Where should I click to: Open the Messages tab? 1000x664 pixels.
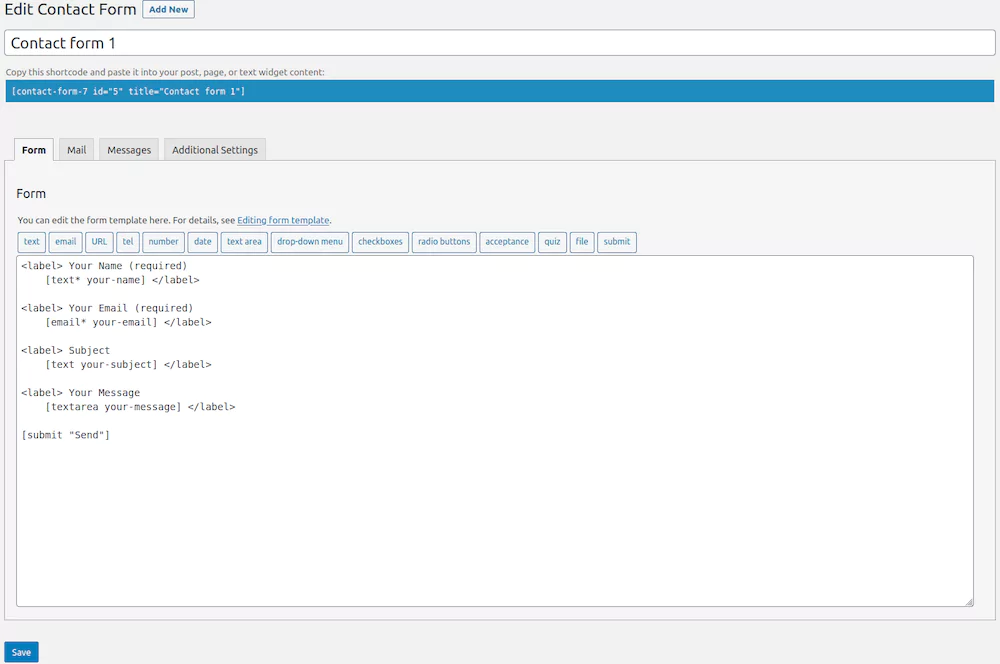[129, 150]
